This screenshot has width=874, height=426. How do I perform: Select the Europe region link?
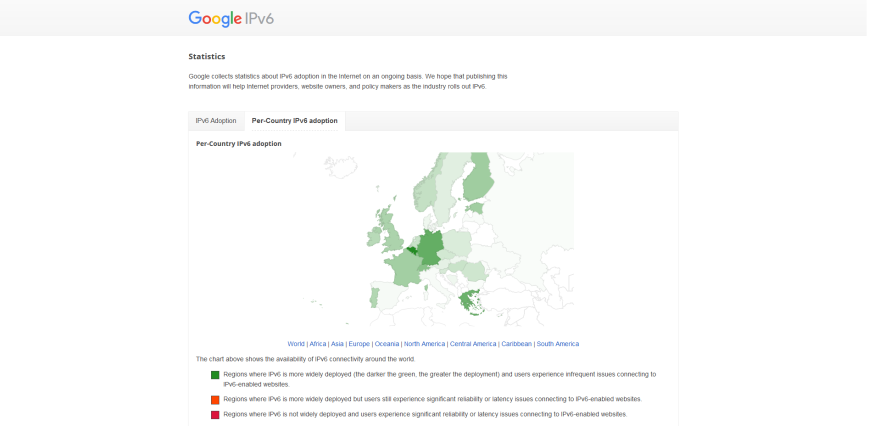(359, 344)
